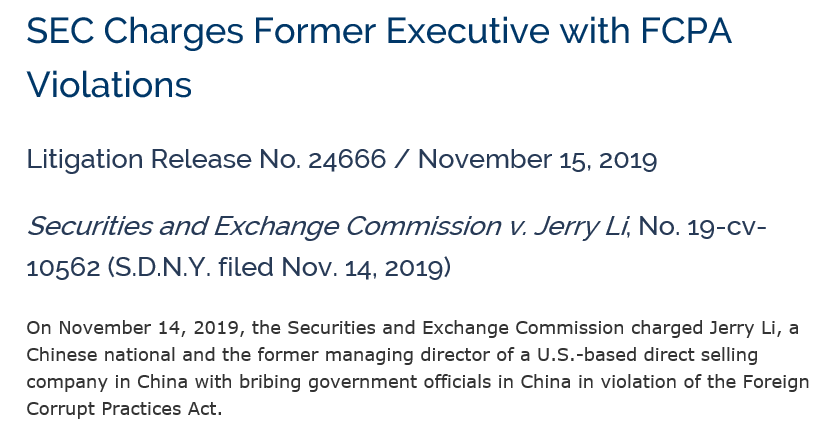Screen dimensions: 821x442
Task: Click Securities and Exchange Commission in body paragraph
Action: [456, 328]
